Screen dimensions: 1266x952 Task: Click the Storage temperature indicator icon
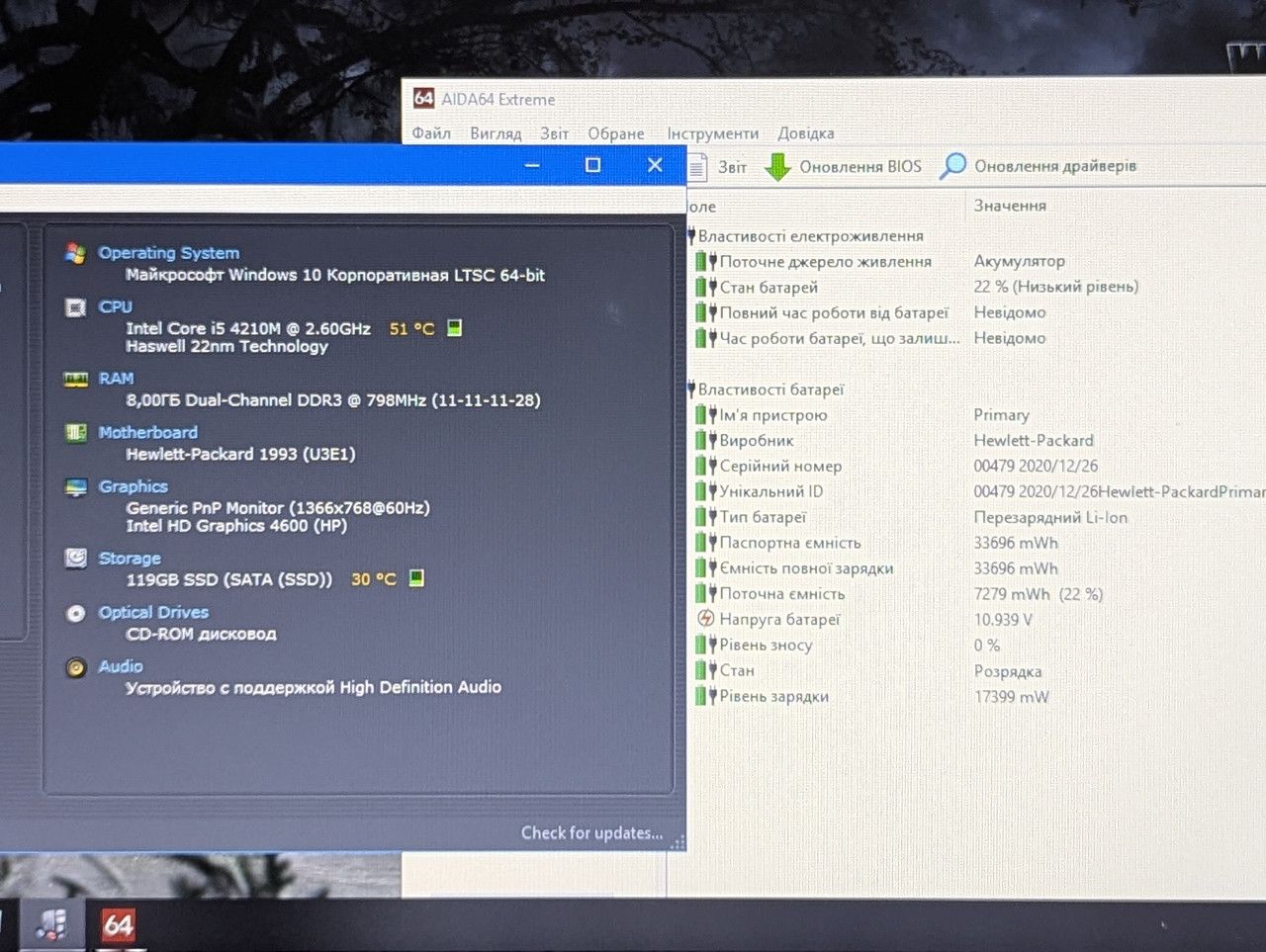point(416,578)
